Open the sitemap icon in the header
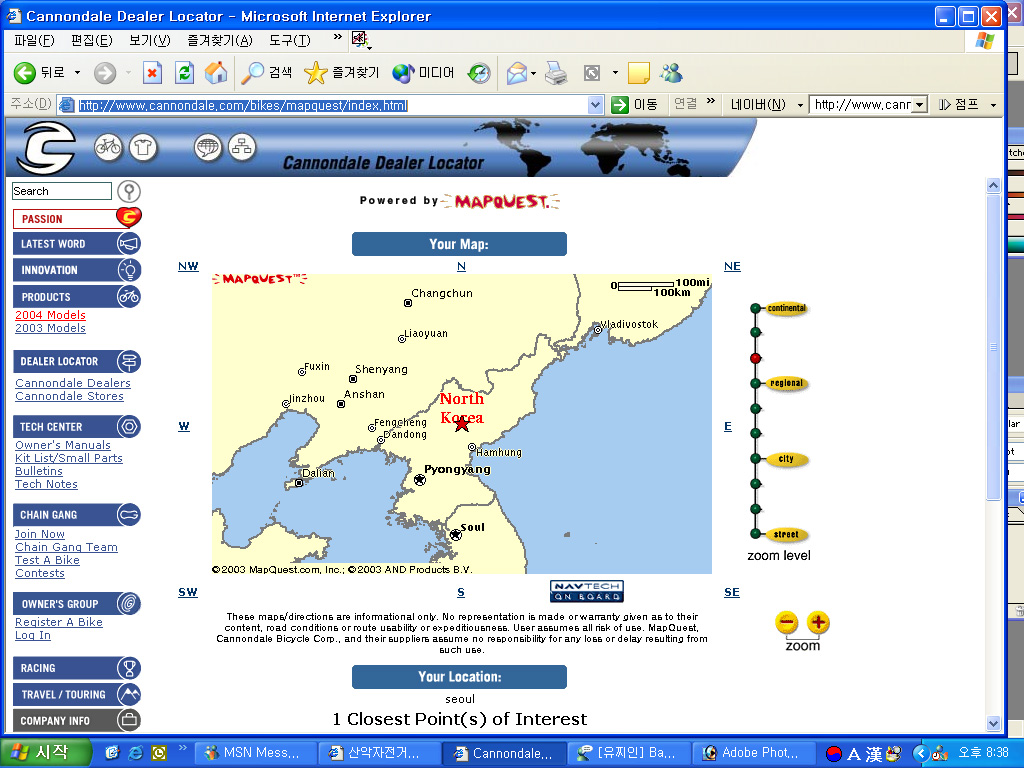 click(242, 148)
